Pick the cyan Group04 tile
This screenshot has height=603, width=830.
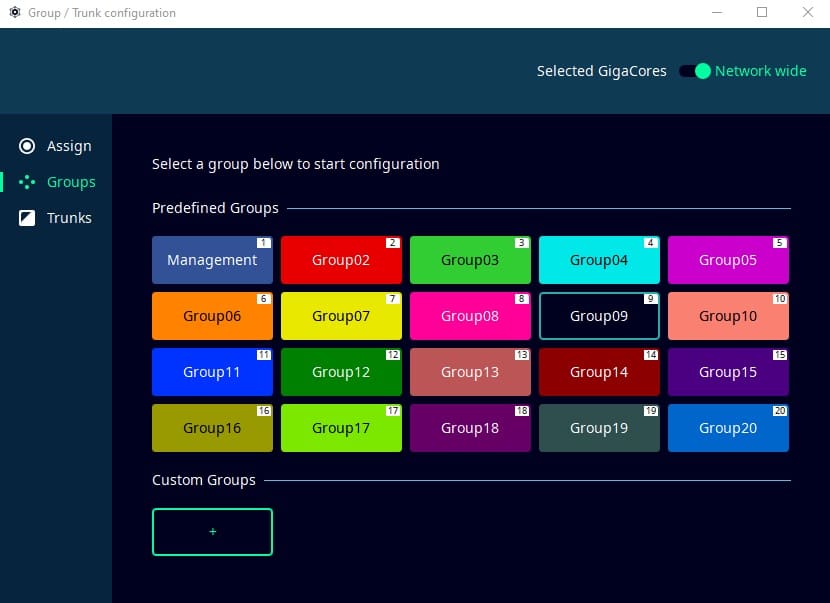tap(599, 260)
